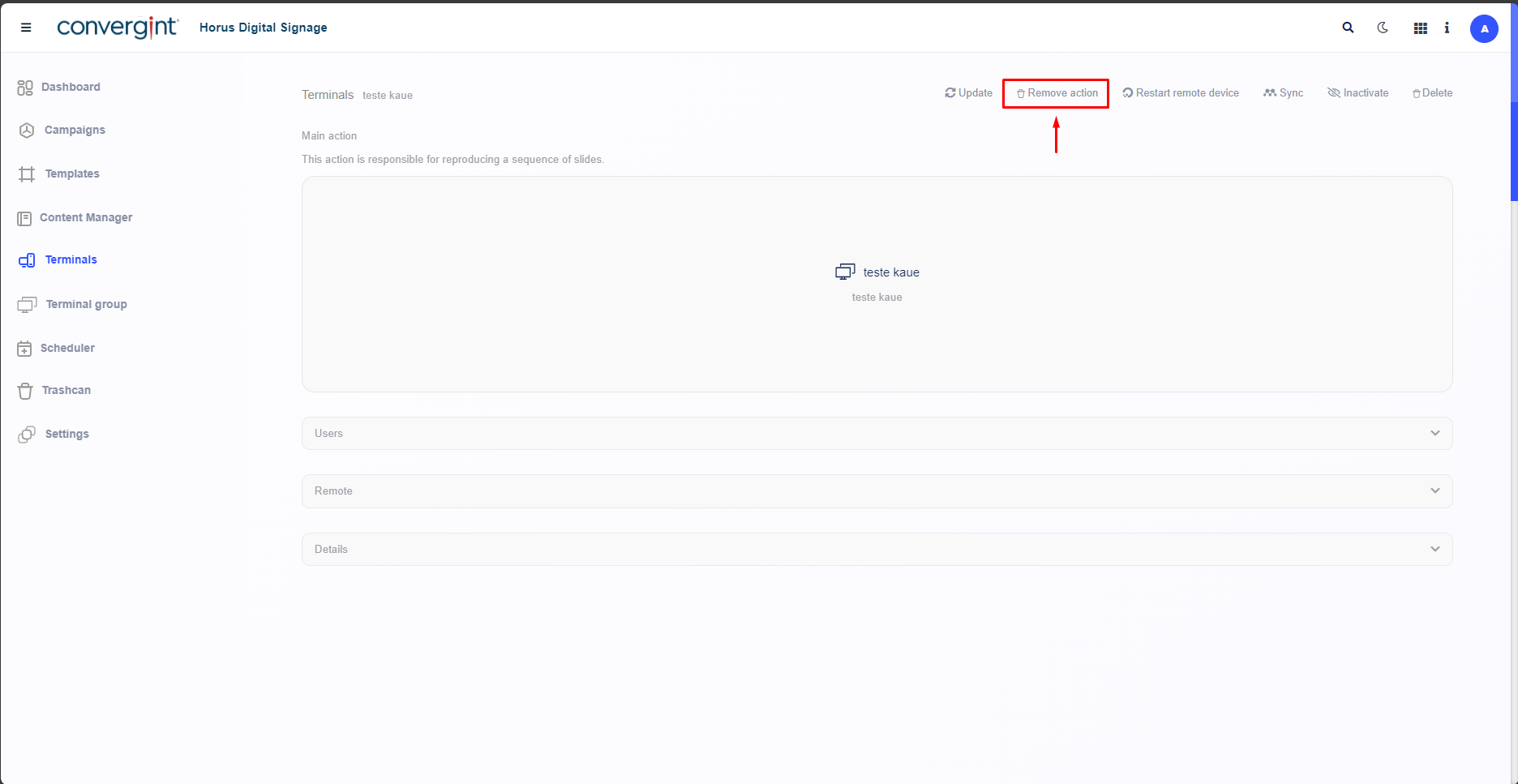Click the info icon in header
Screen dimensions: 1518x784
tap(1447, 28)
